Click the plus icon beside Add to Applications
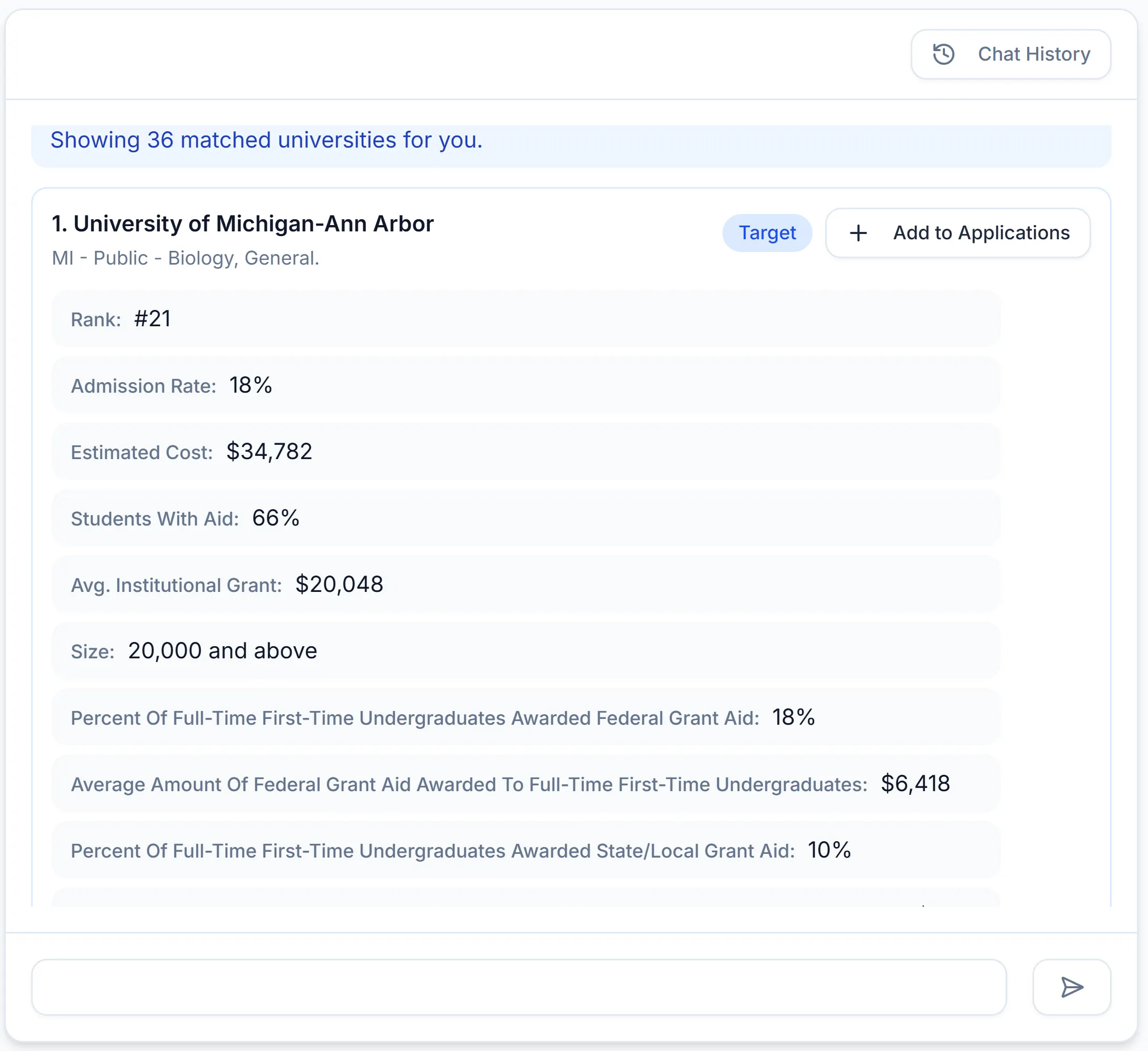The width and height of the screenshot is (1148, 1051). [858, 233]
